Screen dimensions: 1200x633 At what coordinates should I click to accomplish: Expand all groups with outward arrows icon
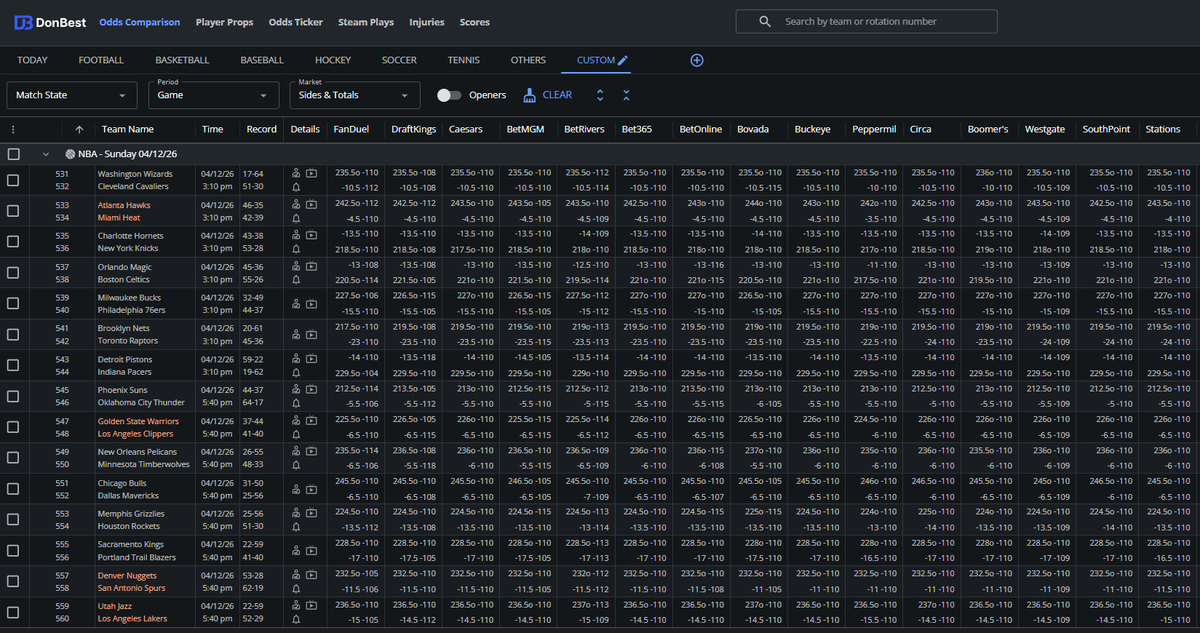click(600, 95)
